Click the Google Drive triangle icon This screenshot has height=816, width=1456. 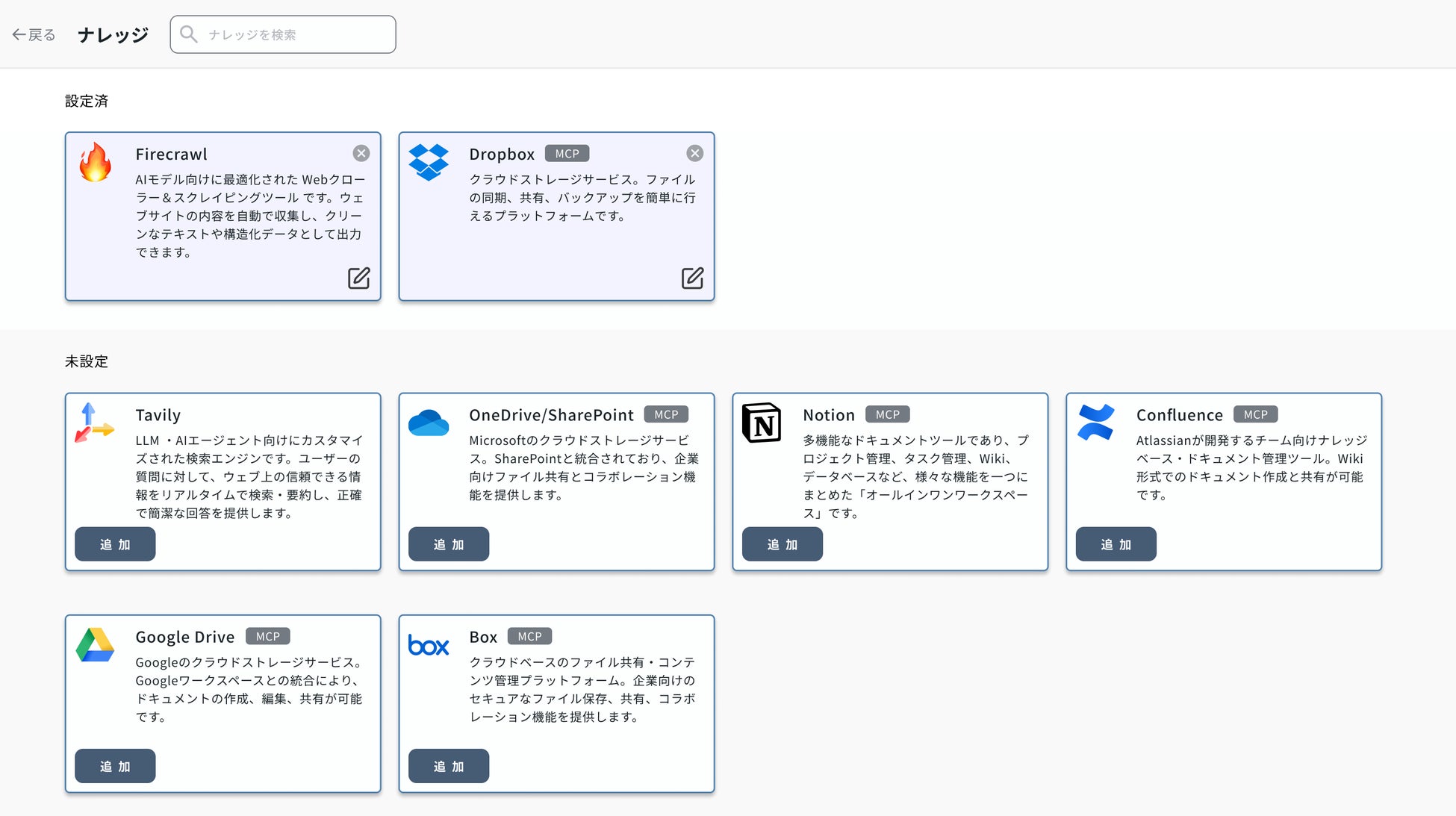pos(95,645)
